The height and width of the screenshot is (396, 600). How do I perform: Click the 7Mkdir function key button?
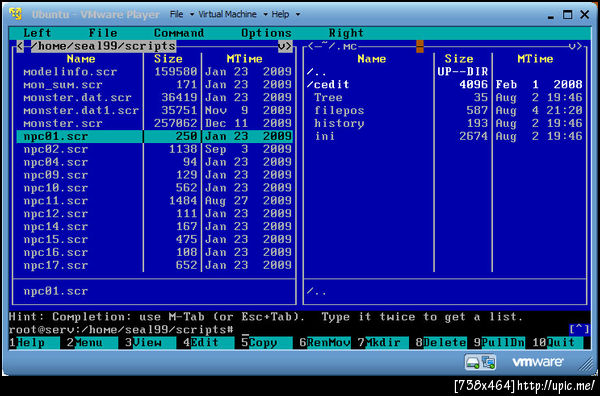tap(383, 342)
